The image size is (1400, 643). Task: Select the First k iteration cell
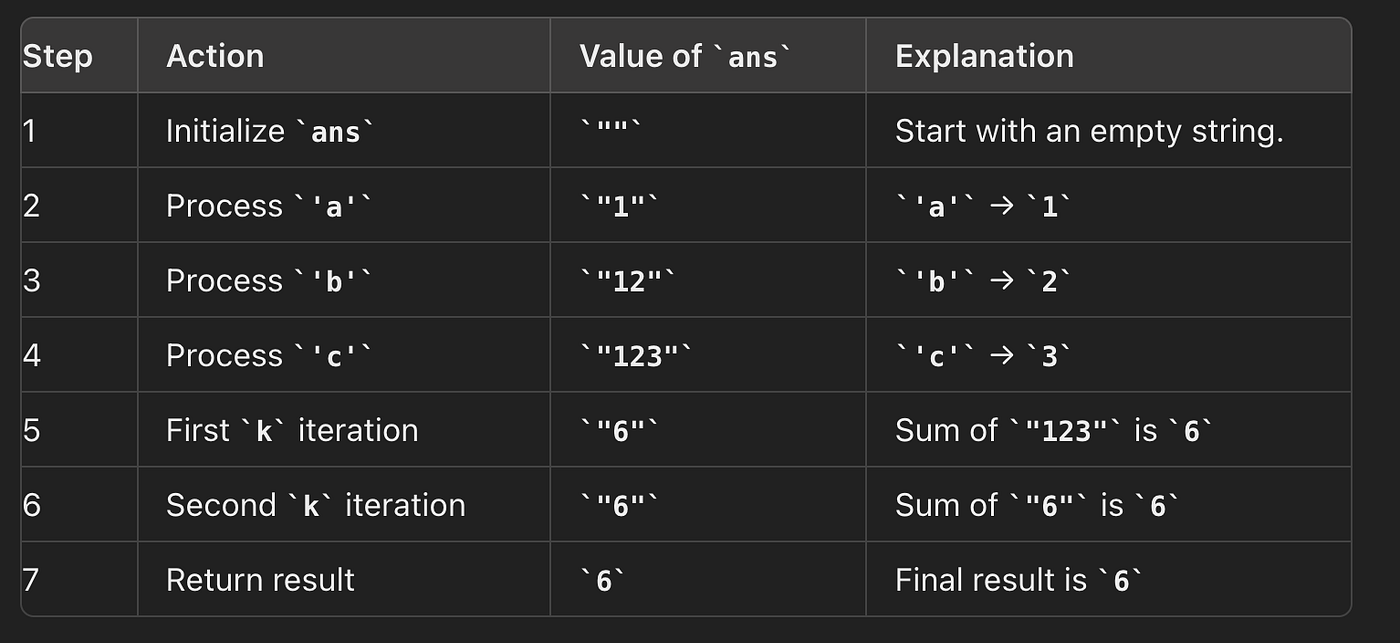(292, 431)
